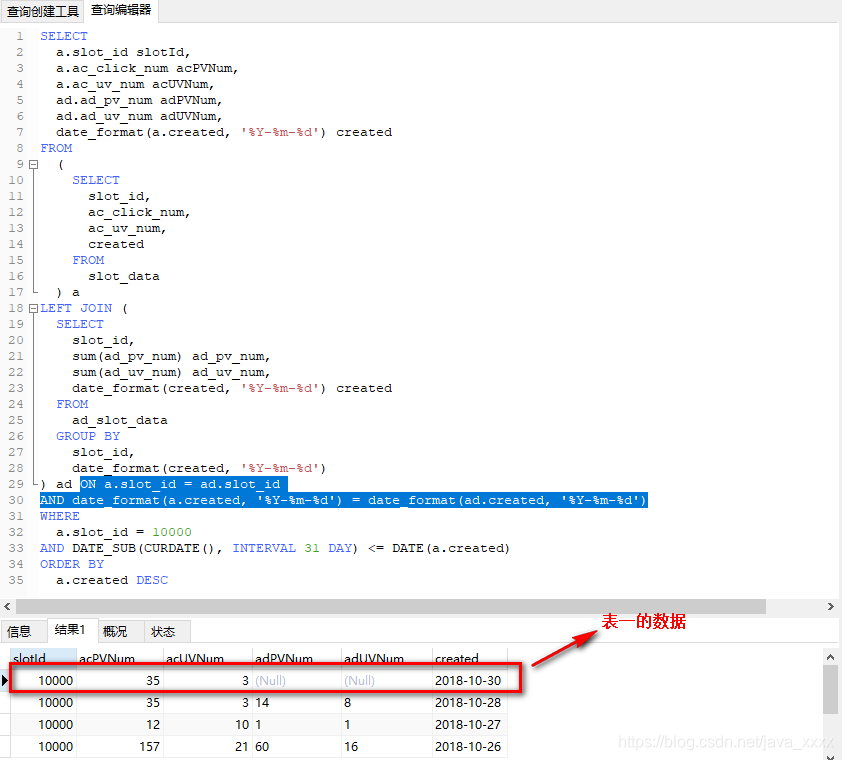The image size is (843, 760).
Task: Click the editor horizontal scrollbar right arrow
Action: coord(831,607)
